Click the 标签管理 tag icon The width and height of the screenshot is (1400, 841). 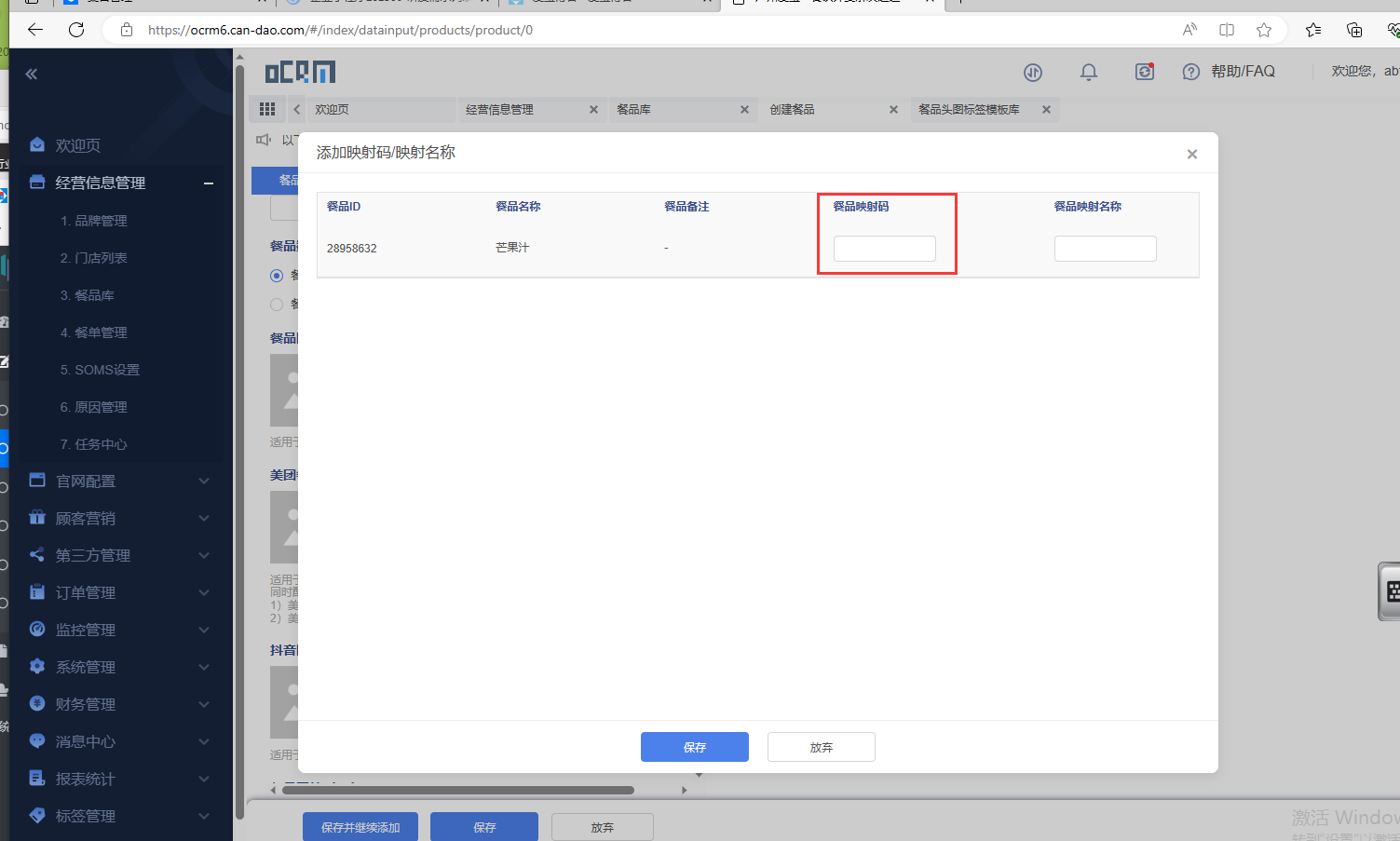[x=37, y=816]
